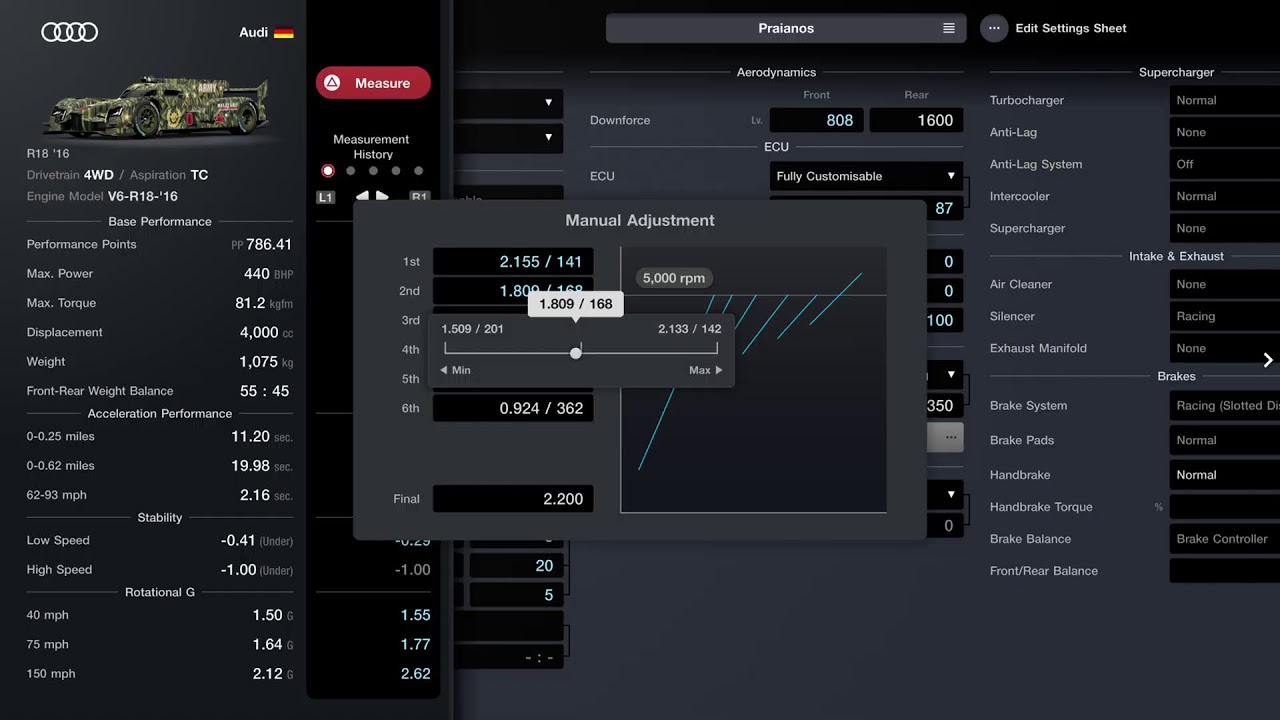The width and height of the screenshot is (1280, 720).
Task: Click the Weight 1,075 kg value
Action: [266, 361]
